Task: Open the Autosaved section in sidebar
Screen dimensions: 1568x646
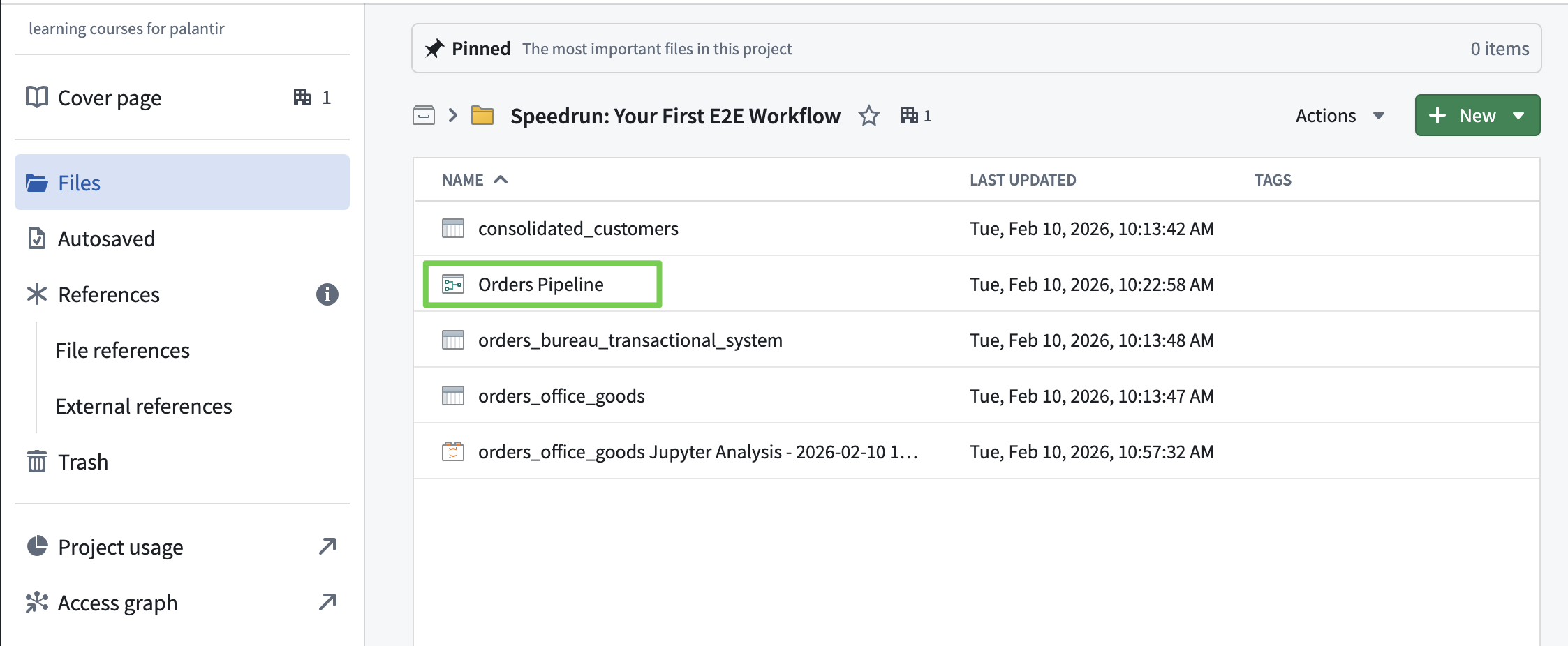Action: [x=106, y=239]
